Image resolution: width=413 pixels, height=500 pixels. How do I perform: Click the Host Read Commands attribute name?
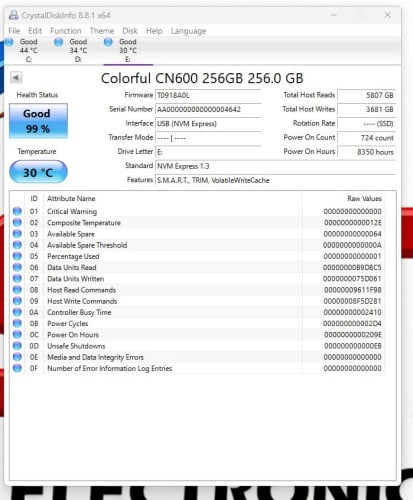(81, 290)
